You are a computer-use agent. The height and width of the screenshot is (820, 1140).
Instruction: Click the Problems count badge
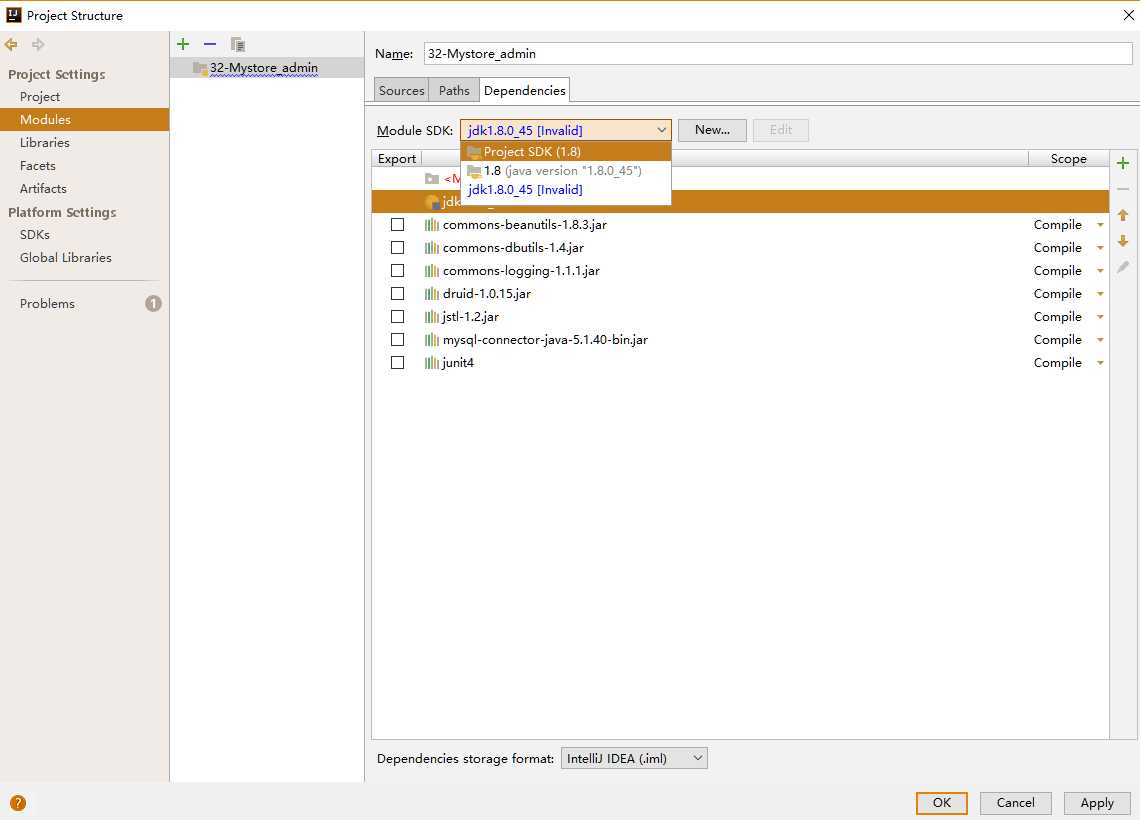coord(153,303)
